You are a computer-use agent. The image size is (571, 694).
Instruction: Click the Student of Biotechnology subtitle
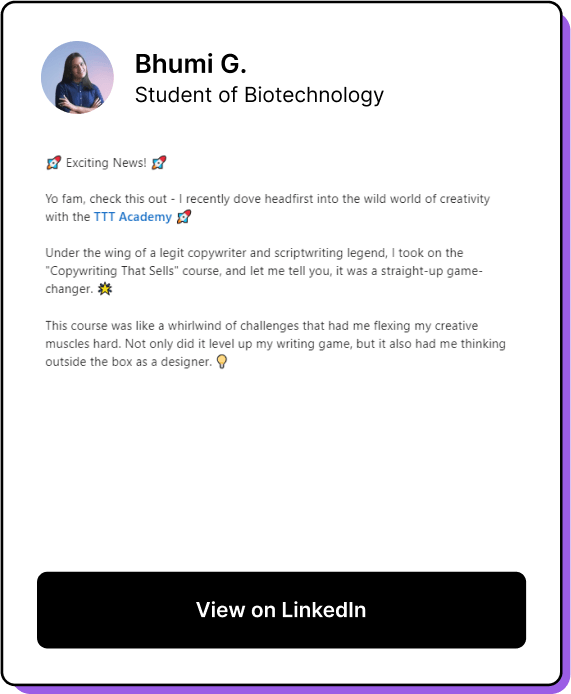259,95
